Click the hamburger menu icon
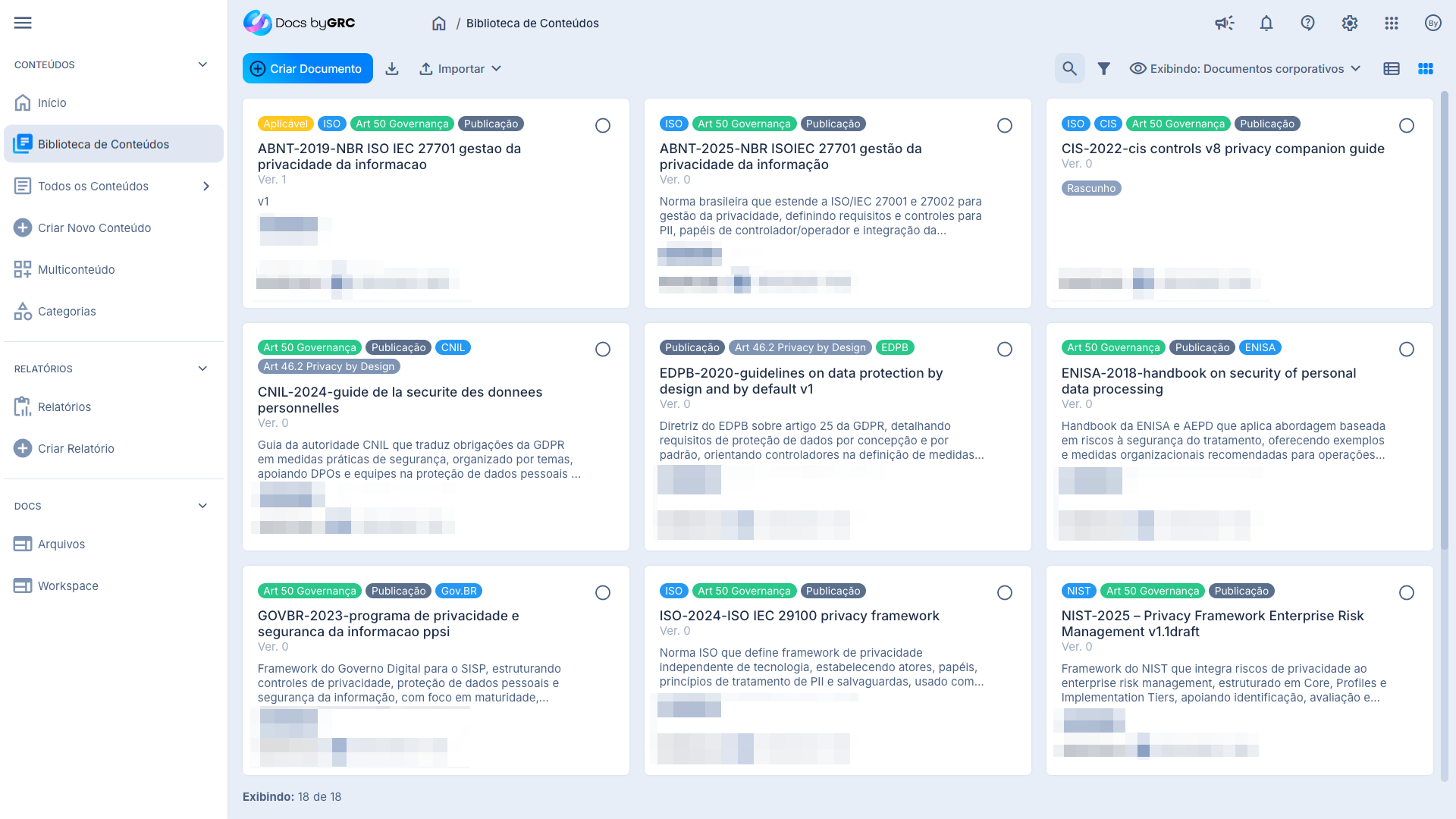1456x819 pixels. pyautogui.click(x=23, y=23)
